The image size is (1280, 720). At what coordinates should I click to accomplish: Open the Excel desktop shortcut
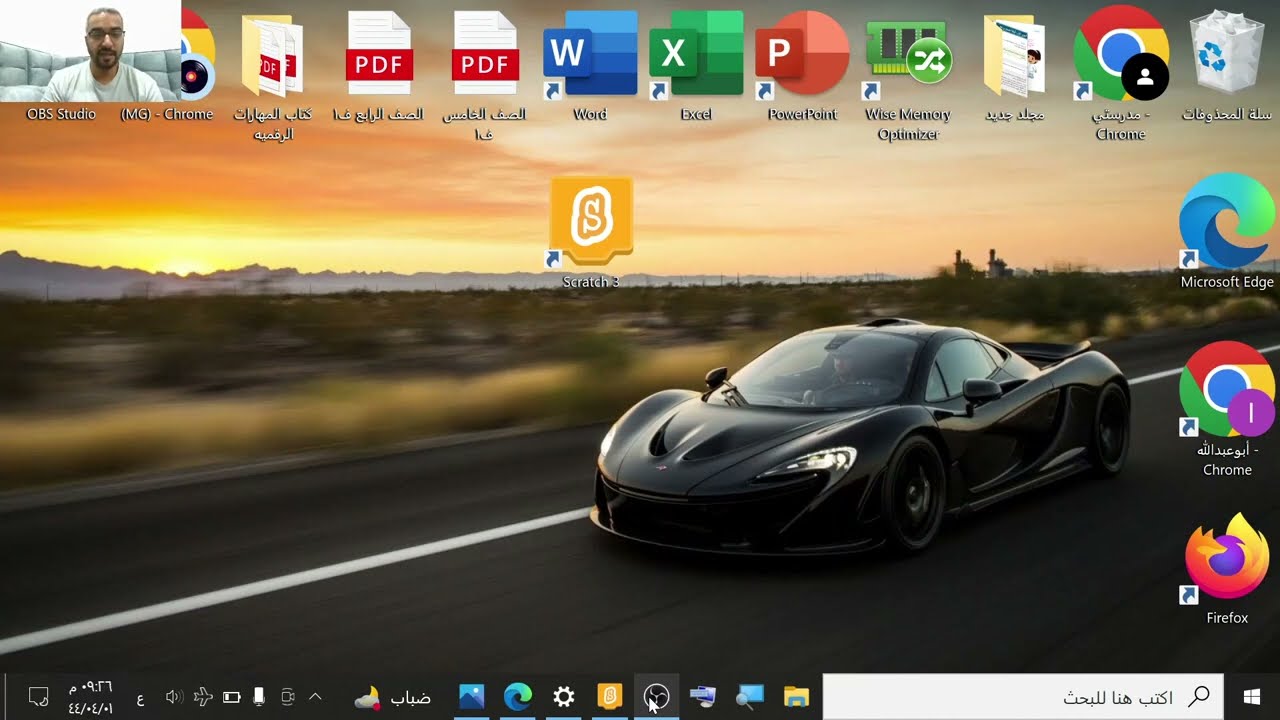[695, 57]
